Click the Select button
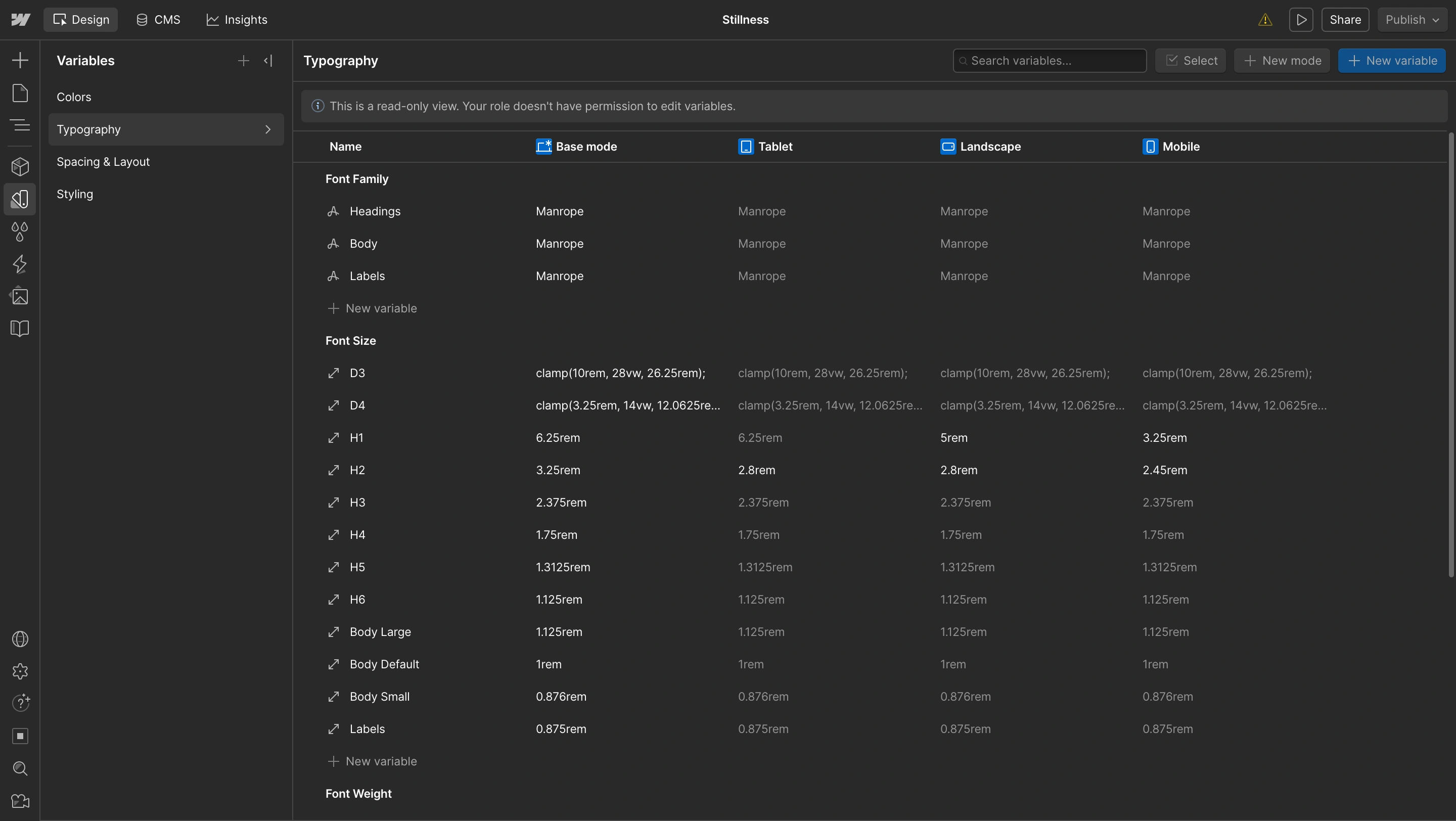This screenshot has width=1456, height=821. click(1191, 61)
